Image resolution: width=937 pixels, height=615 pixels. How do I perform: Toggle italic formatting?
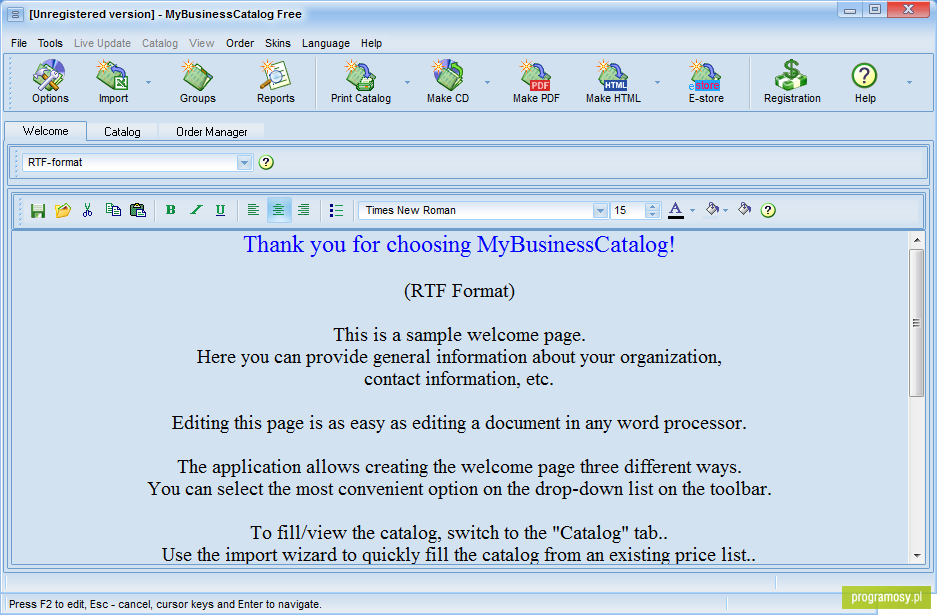[x=196, y=210]
